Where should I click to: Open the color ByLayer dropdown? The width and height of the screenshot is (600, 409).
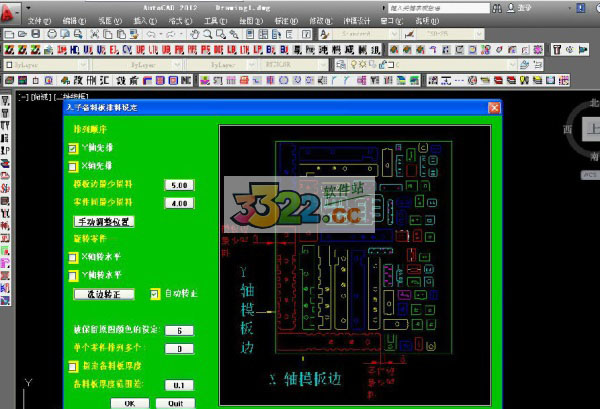[x=46, y=65]
